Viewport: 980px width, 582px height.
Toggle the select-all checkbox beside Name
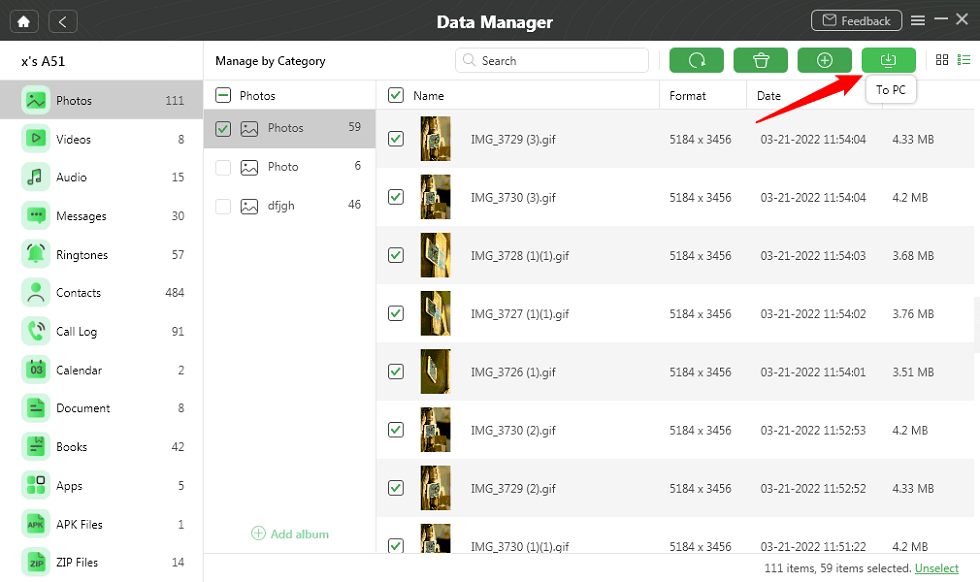[396, 95]
